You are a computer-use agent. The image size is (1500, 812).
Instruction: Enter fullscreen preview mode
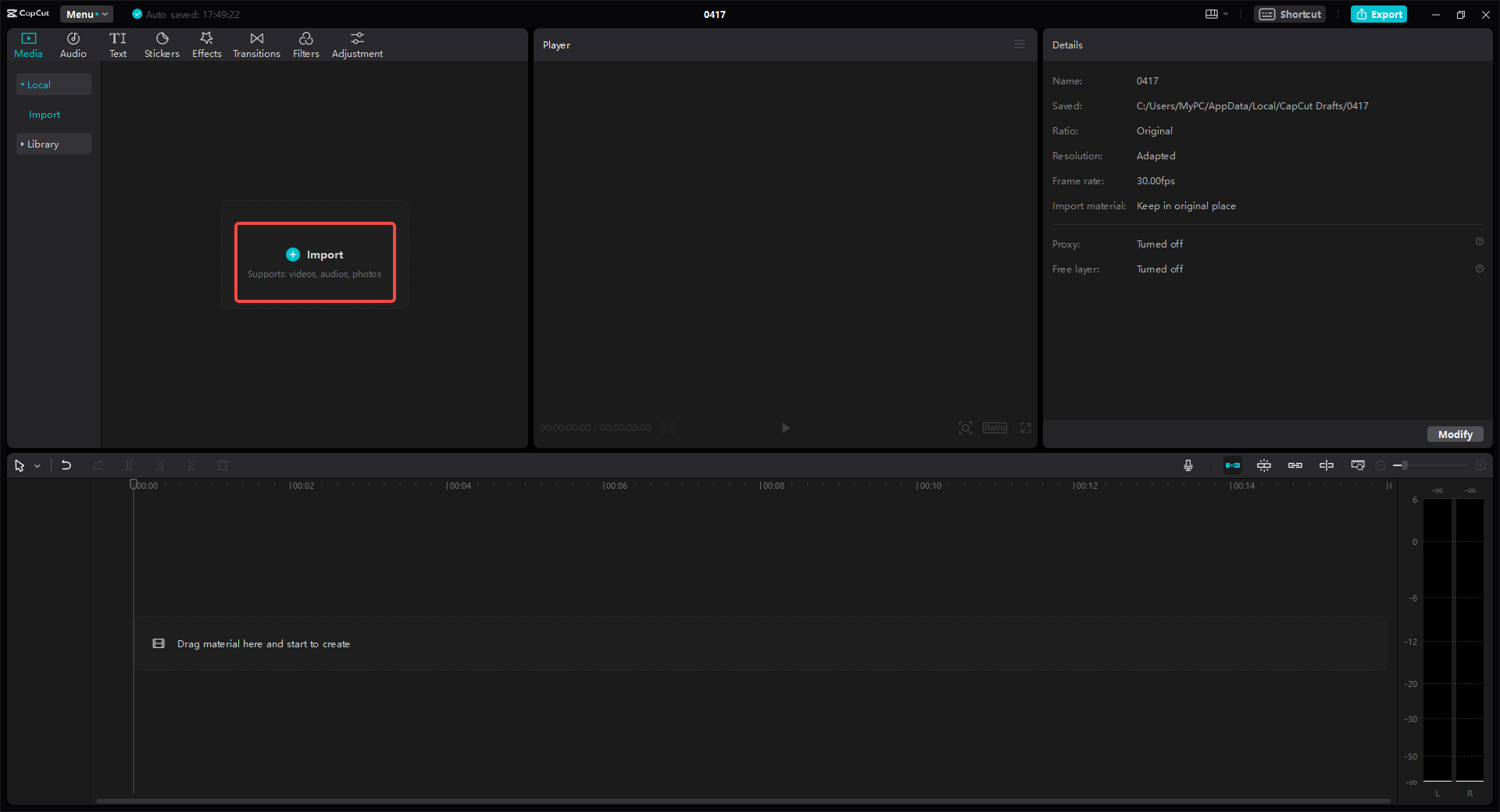[1026, 428]
